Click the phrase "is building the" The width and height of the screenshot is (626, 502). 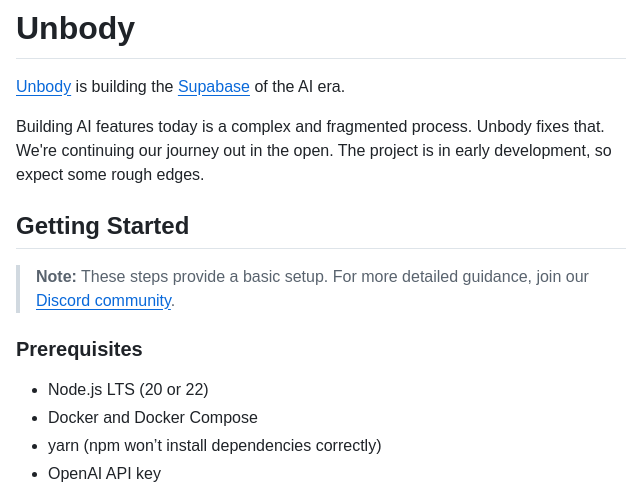tap(124, 87)
